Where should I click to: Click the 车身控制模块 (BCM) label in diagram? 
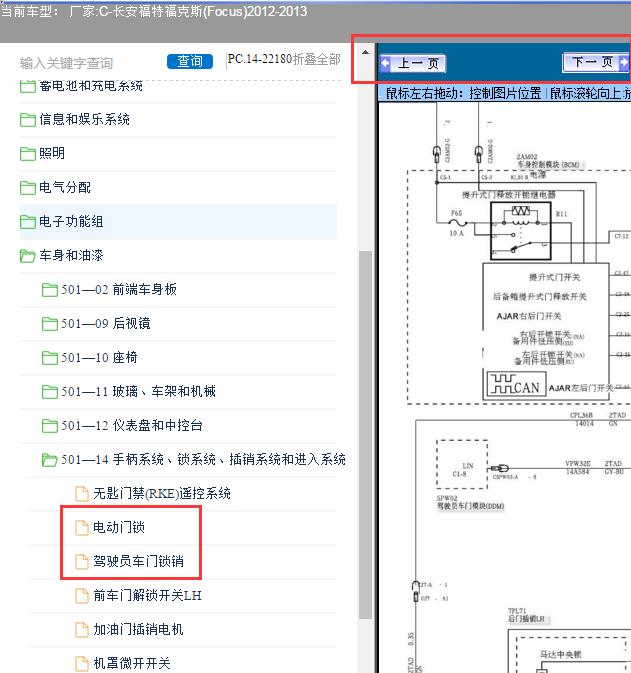(x=548, y=165)
